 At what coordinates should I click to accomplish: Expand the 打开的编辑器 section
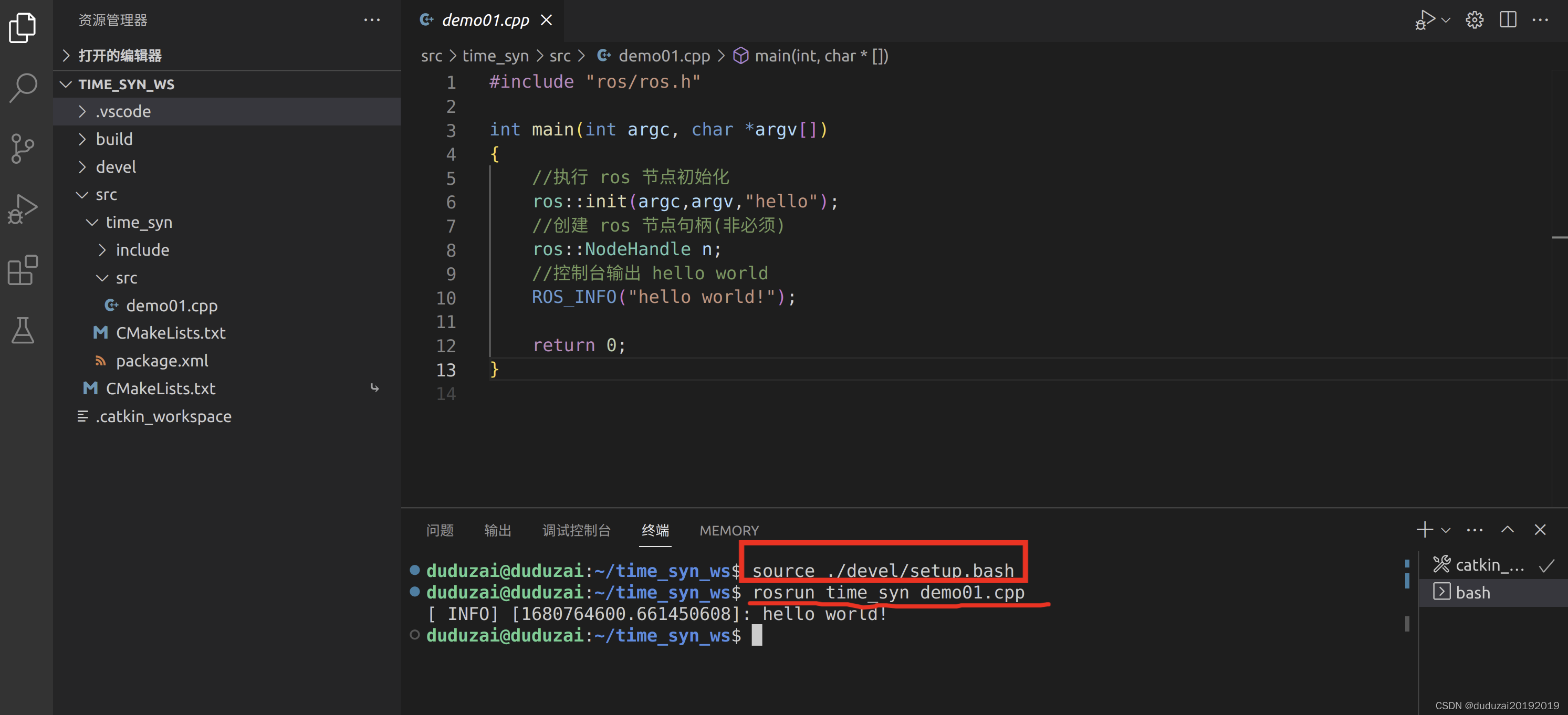[x=120, y=55]
